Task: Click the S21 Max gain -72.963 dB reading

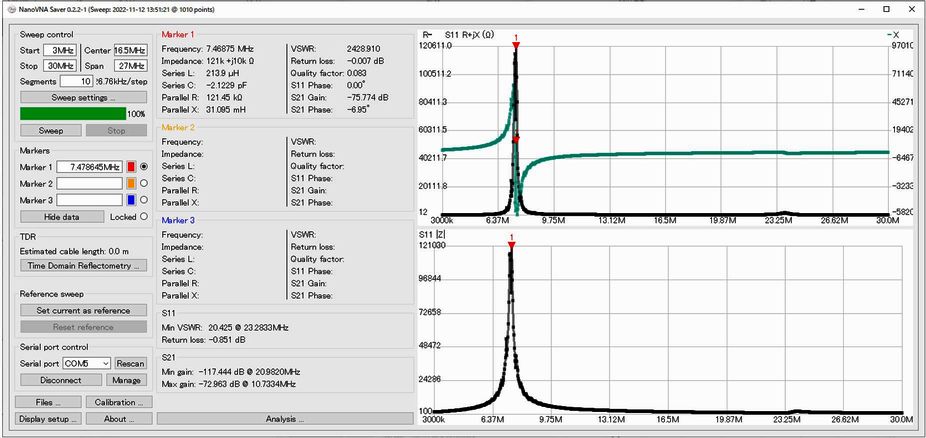Action: click(x=229, y=385)
